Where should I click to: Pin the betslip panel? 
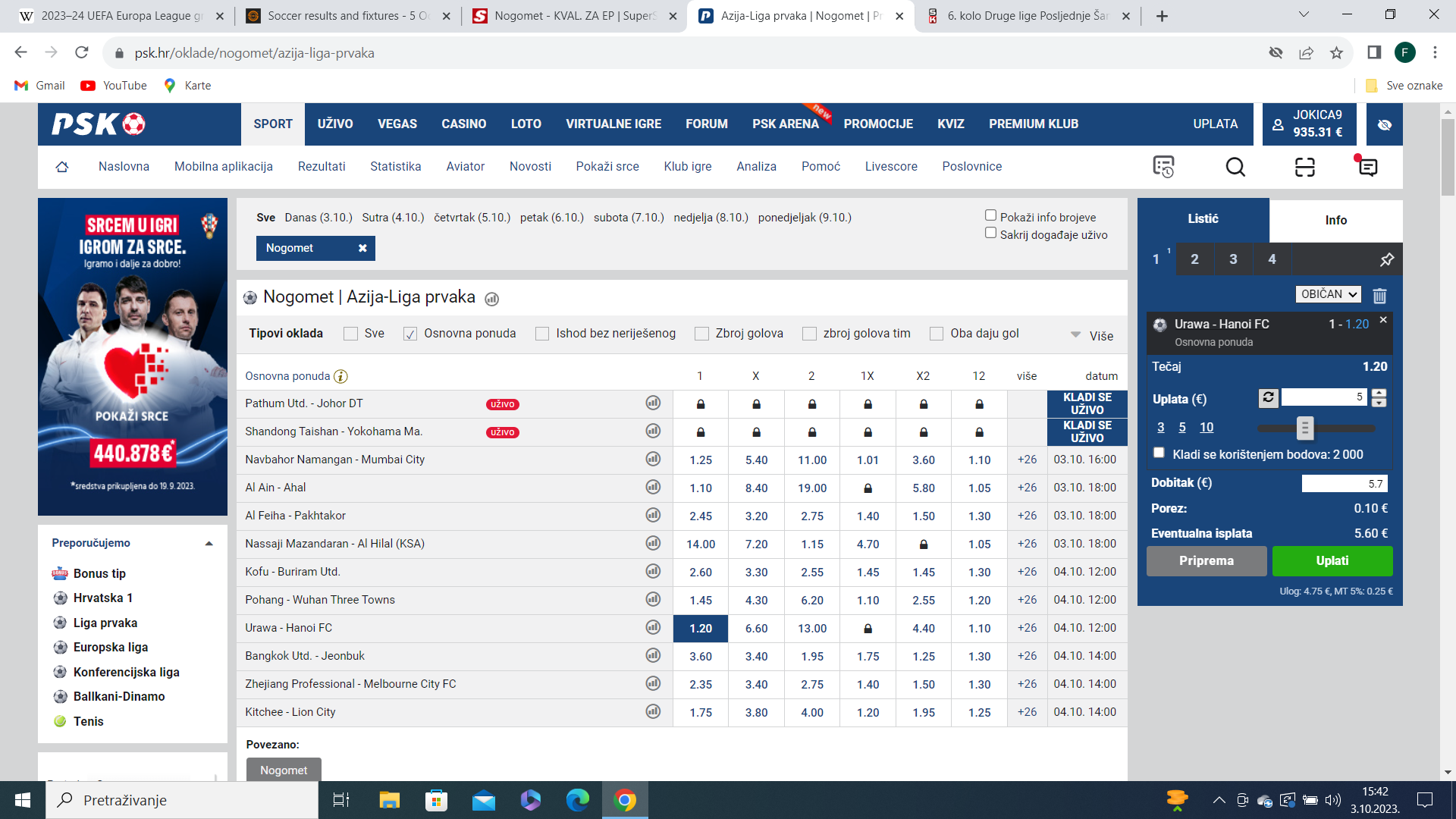coord(1386,259)
